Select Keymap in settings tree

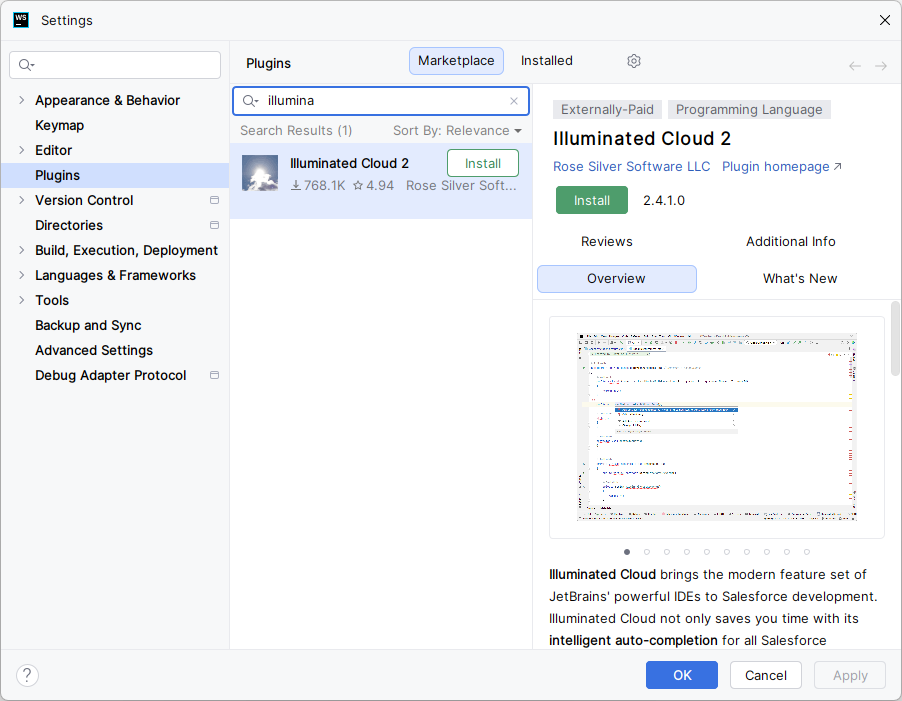click(114, 125)
